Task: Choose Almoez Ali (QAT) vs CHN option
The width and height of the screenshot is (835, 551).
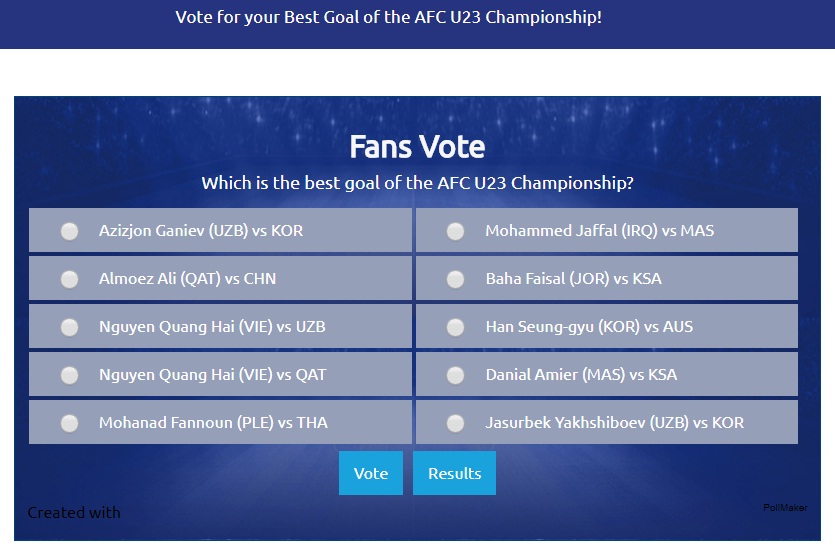Action: point(69,279)
